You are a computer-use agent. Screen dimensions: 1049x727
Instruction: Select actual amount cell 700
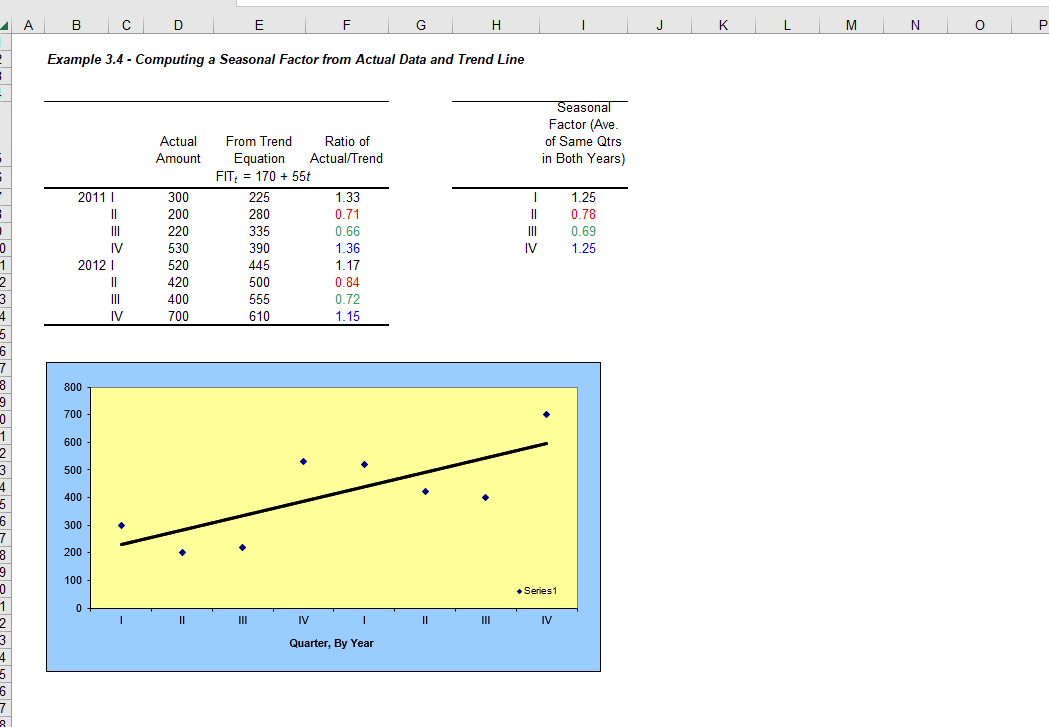[178, 316]
